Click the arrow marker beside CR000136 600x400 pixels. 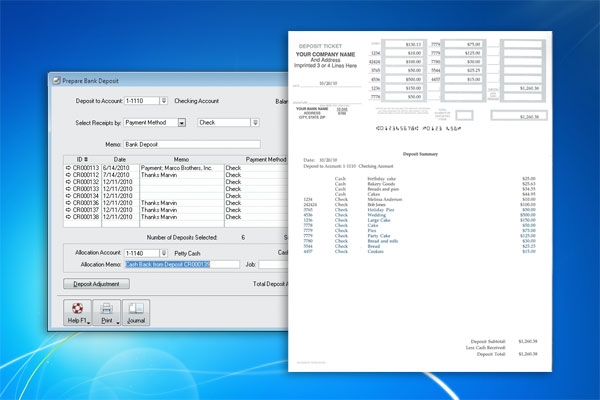pyautogui.click(x=69, y=202)
